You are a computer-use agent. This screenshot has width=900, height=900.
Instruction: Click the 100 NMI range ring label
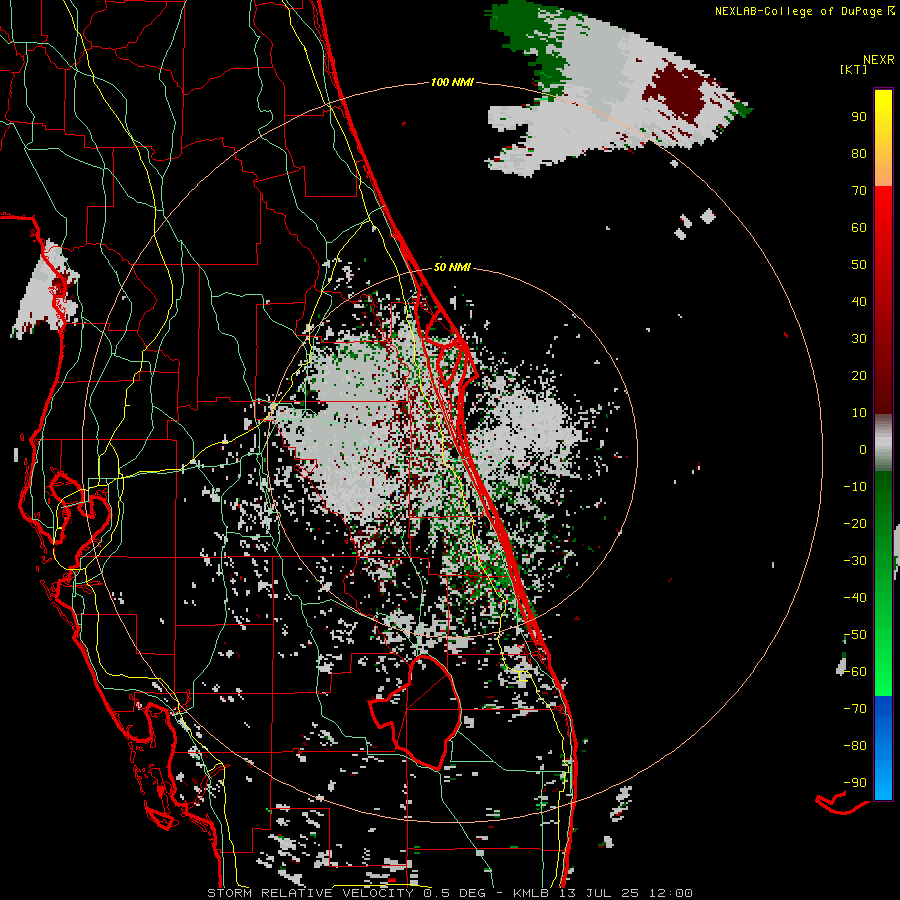452,83
